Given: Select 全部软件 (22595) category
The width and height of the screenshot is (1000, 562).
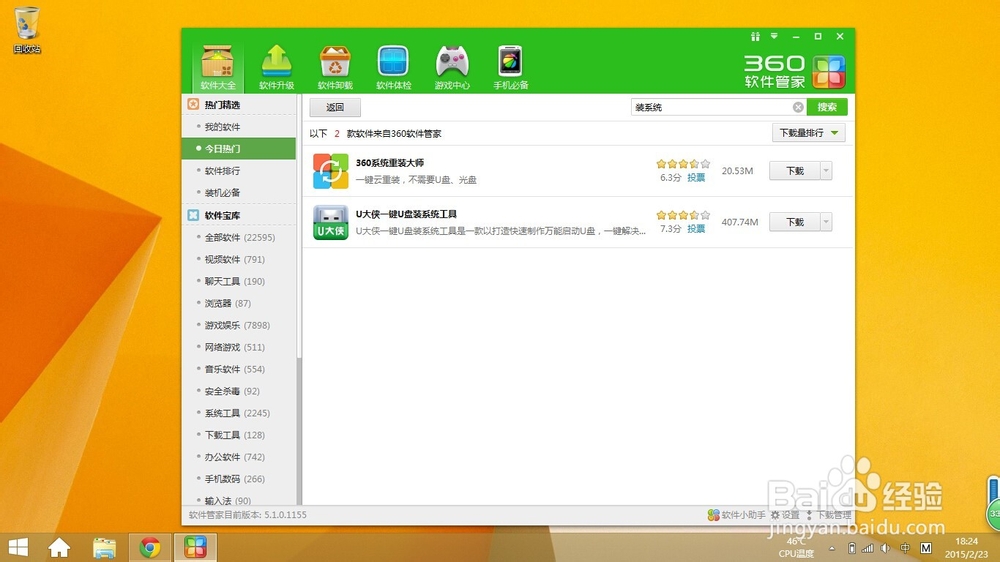Looking at the screenshot, I should 239,237.
